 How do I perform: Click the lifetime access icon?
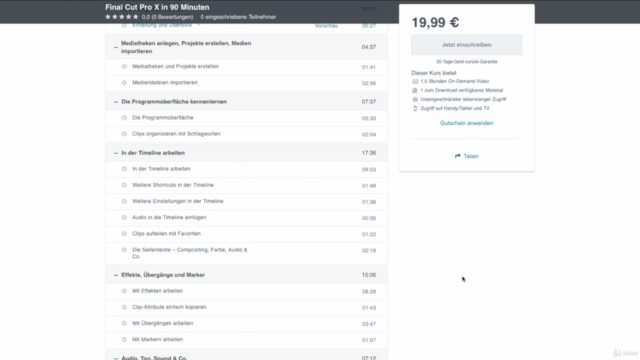click(x=415, y=99)
